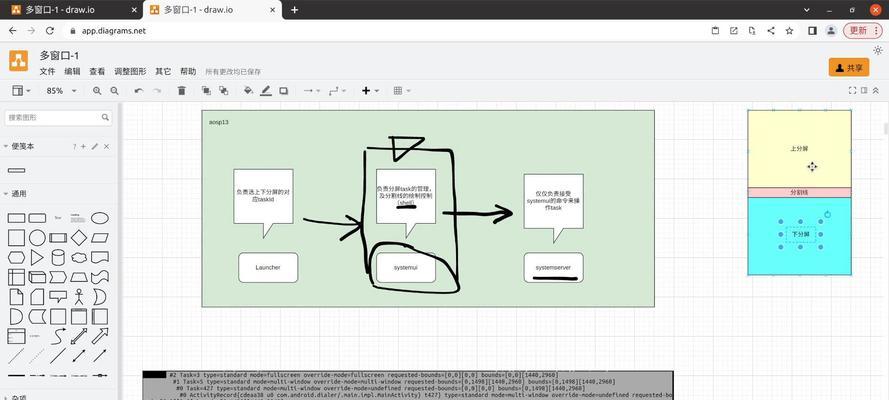Click the zoom in magnifier icon
The height and width of the screenshot is (400, 889).
tap(97, 91)
